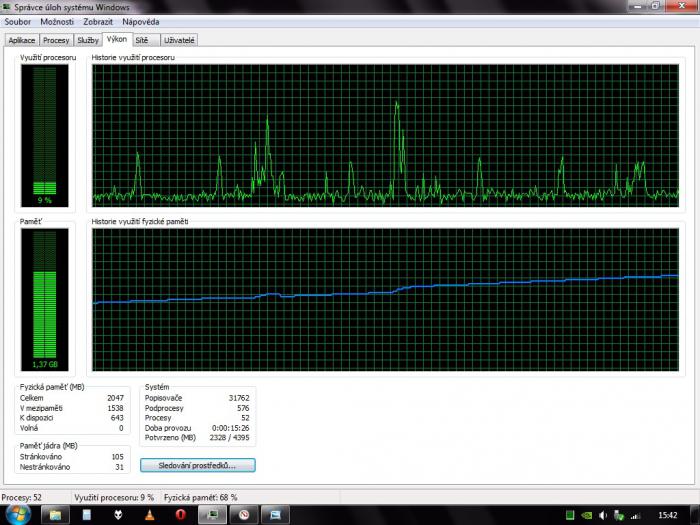Click the NVIDIA tray icon
The image size is (700, 525).
point(587,516)
